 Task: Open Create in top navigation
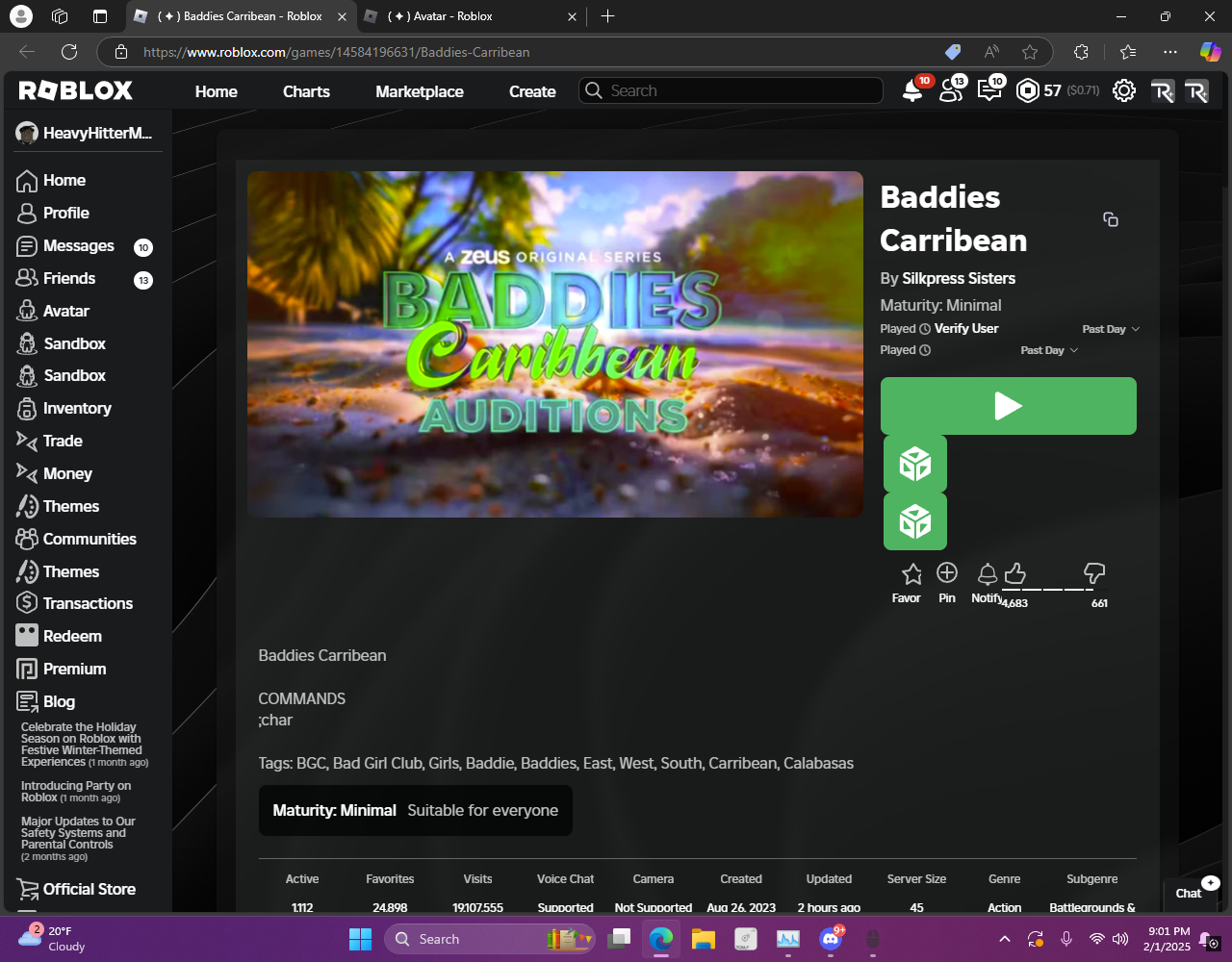[x=532, y=91]
